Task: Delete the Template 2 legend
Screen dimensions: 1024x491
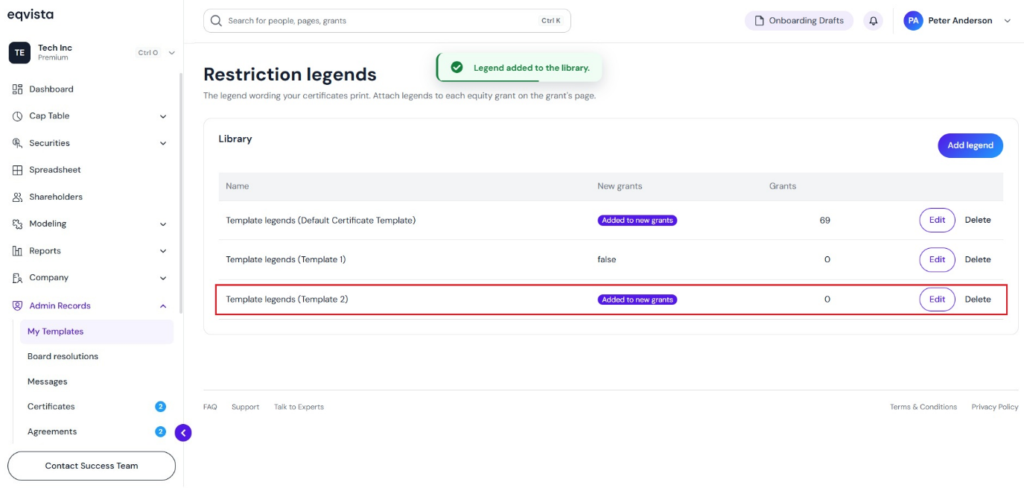Action: pos(978,299)
